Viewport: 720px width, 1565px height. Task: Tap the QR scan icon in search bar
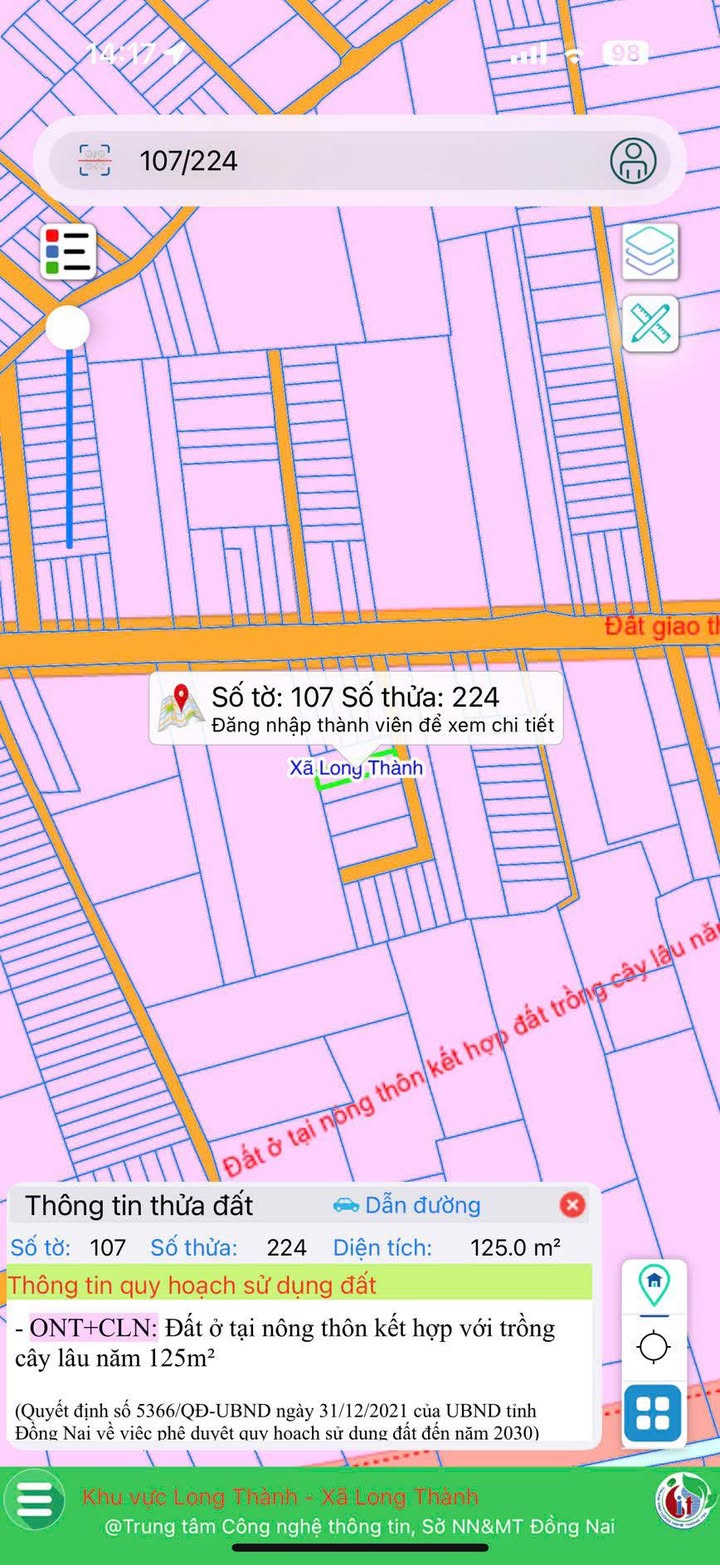coord(95,160)
